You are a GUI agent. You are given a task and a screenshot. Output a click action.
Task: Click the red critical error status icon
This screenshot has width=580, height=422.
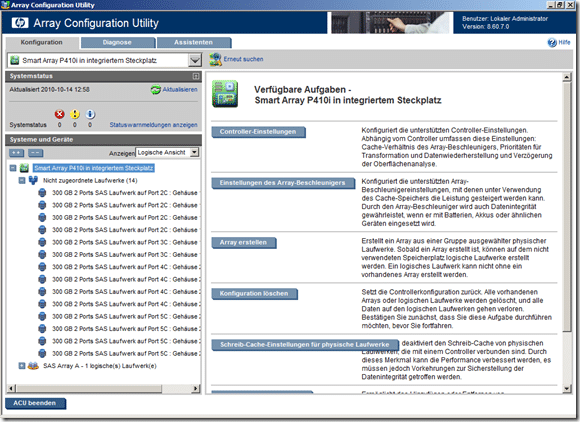click(x=60, y=114)
